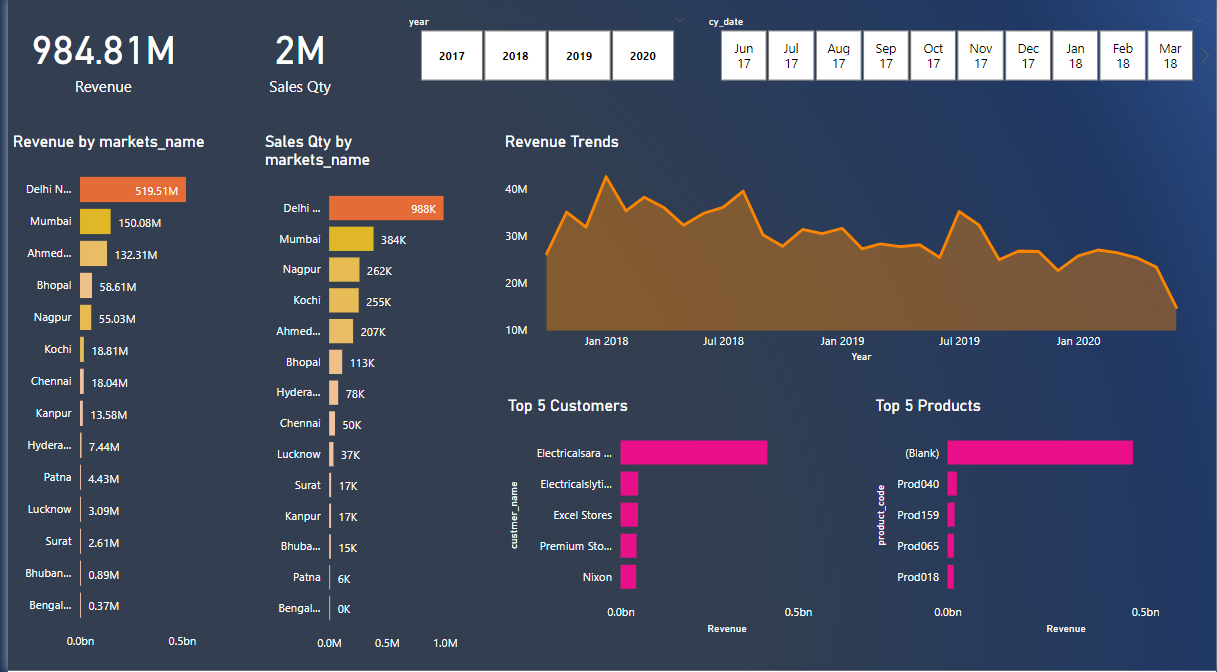Image resolution: width=1217 pixels, height=672 pixels.
Task: Filter by year 2017
Action: coord(451,56)
